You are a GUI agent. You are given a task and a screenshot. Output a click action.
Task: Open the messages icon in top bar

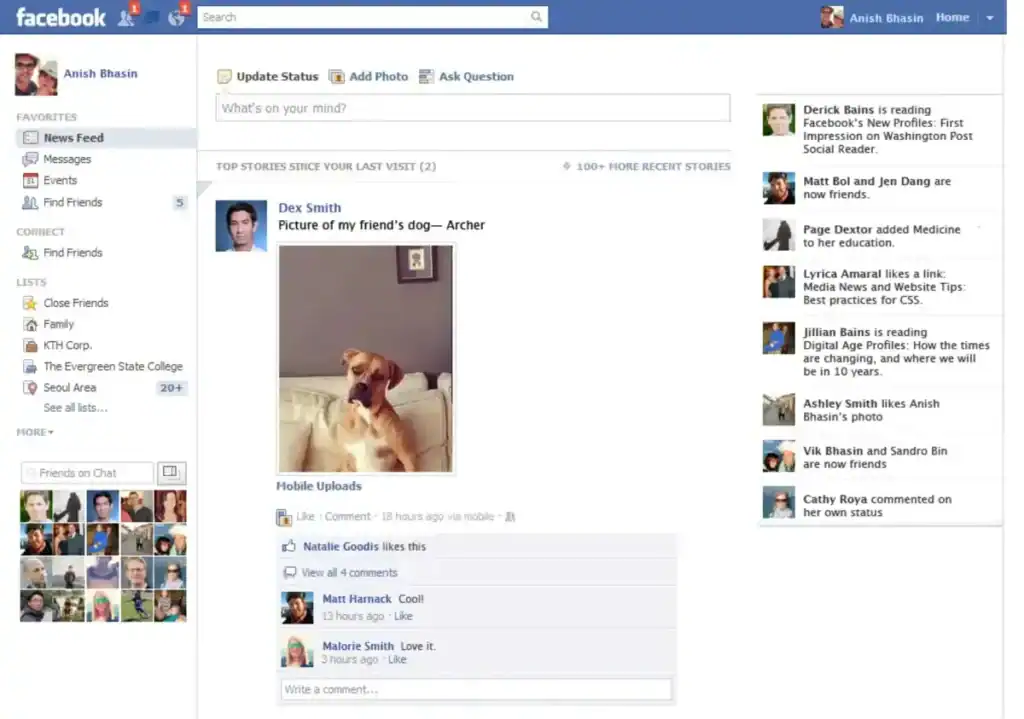click(152, 18)
